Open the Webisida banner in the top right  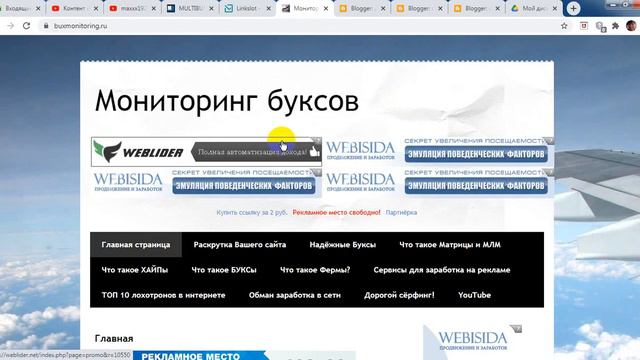439,151
